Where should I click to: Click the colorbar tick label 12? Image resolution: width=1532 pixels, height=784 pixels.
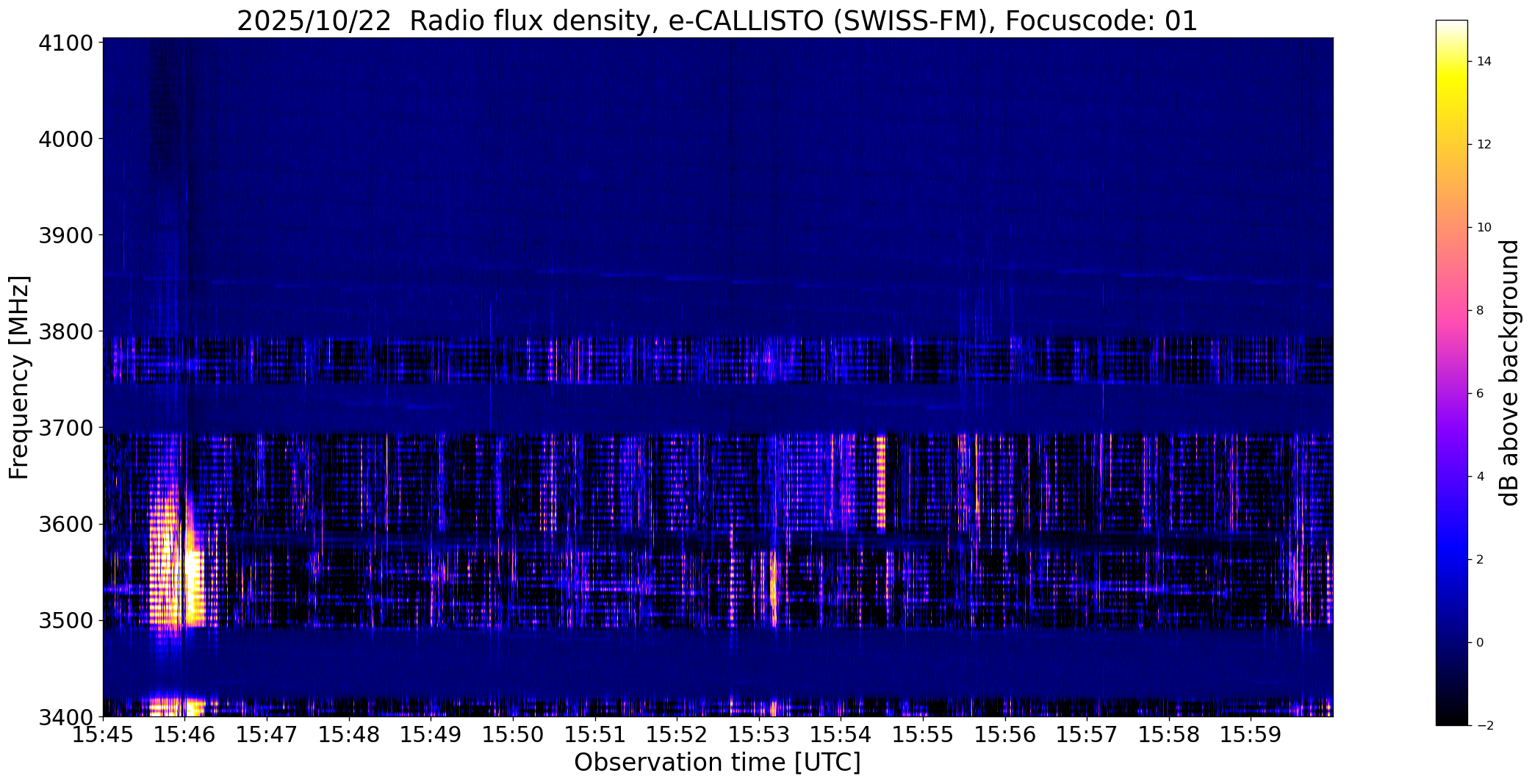(1484, 145)
